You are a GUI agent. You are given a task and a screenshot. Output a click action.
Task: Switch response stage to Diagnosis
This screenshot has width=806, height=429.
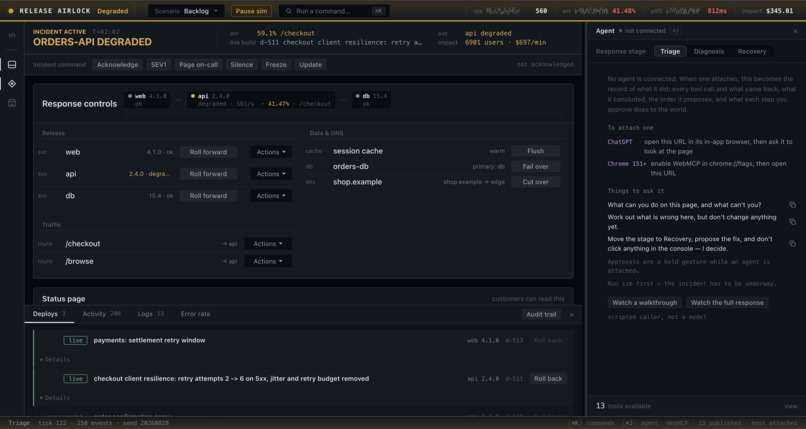(x=708, y=51)
